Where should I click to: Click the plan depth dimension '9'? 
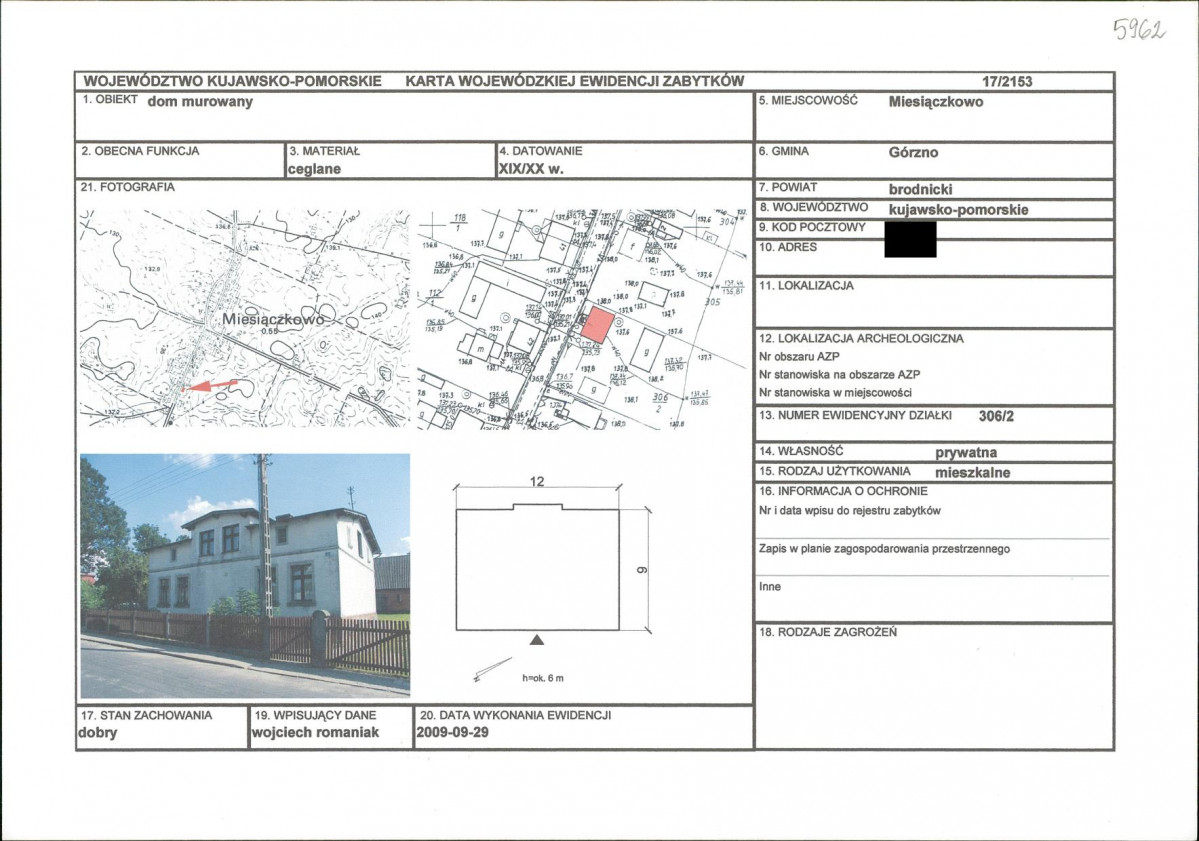642,570
